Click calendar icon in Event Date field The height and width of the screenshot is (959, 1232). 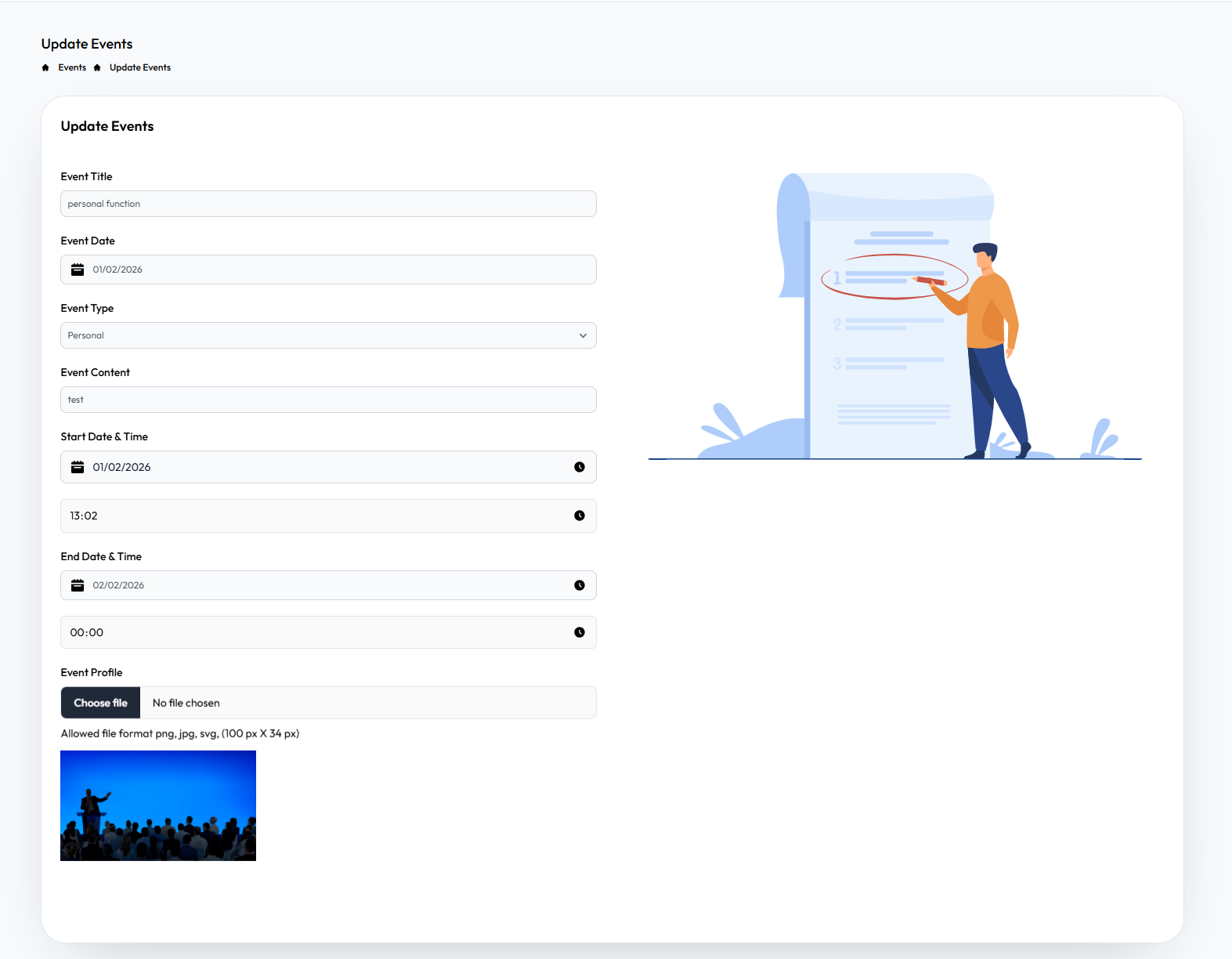coord(78,270)
